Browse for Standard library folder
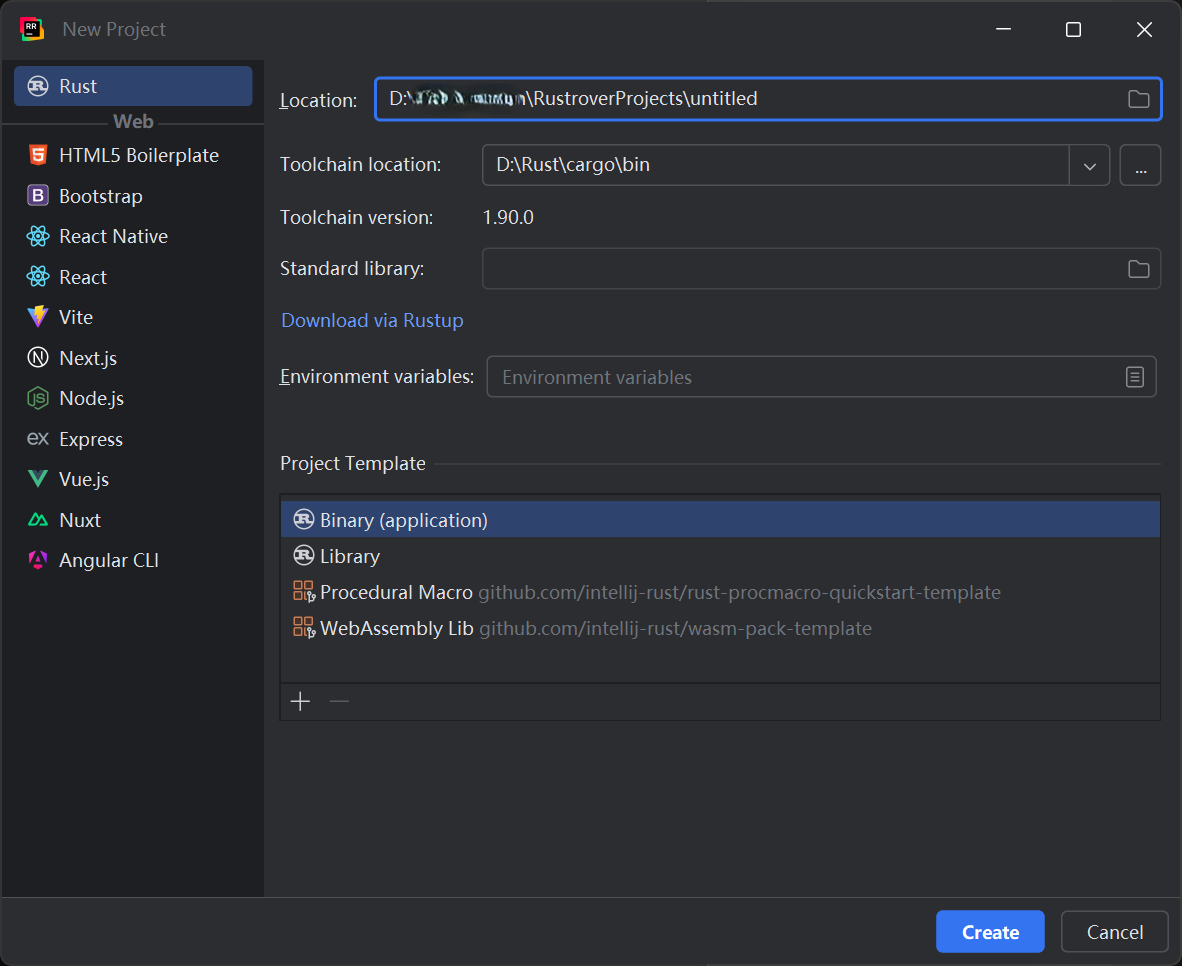This screenshot has width=1182, height=966. pyautogui.click(x=1138, y=269)
